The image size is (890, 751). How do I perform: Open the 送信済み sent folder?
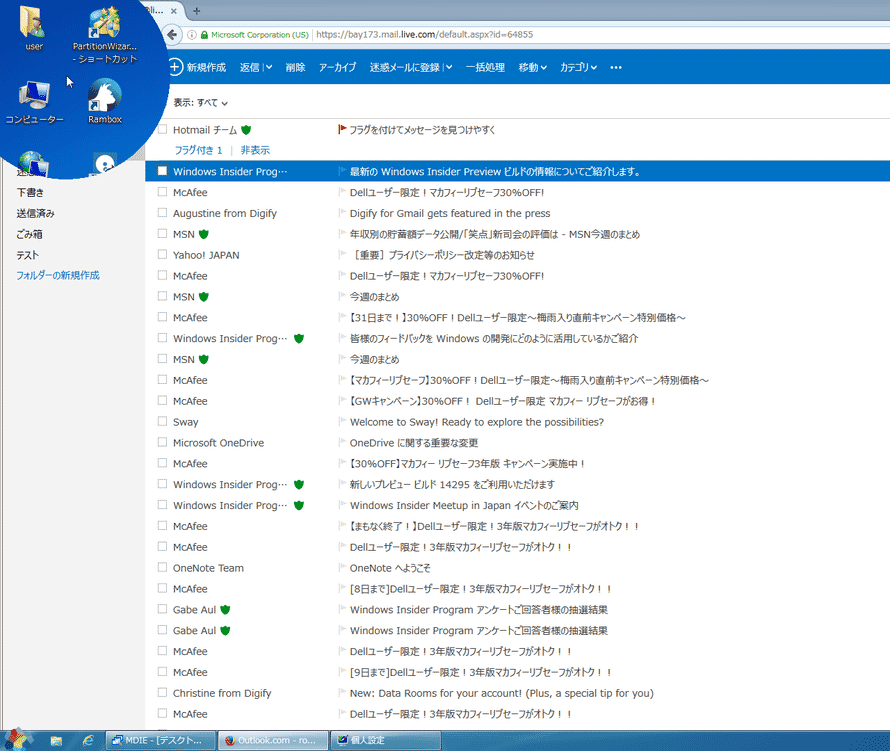35,213
